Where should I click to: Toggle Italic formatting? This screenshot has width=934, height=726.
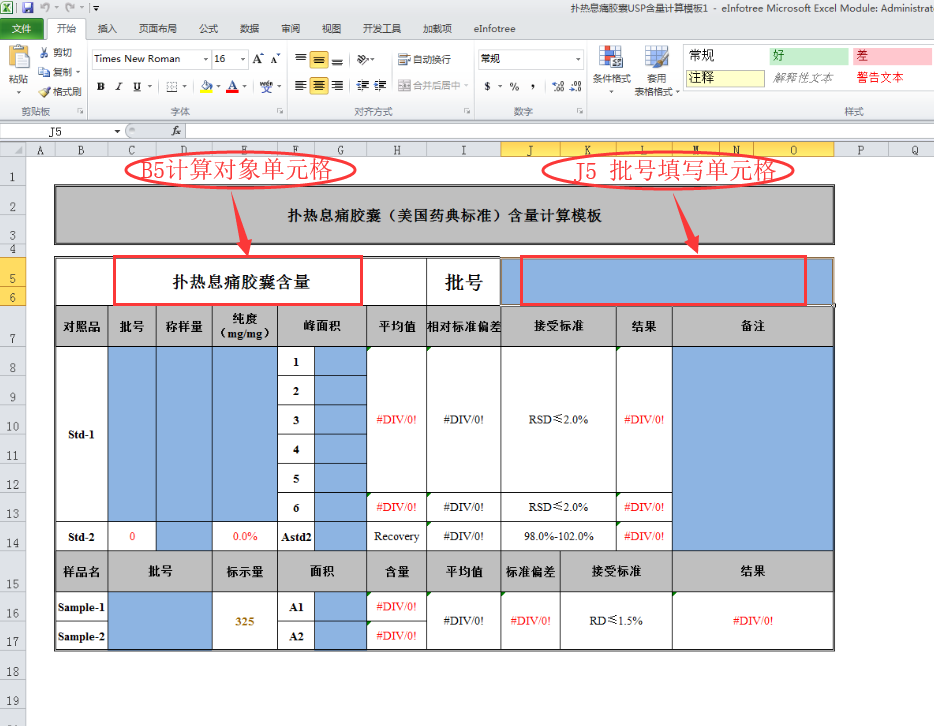(119, 87)
